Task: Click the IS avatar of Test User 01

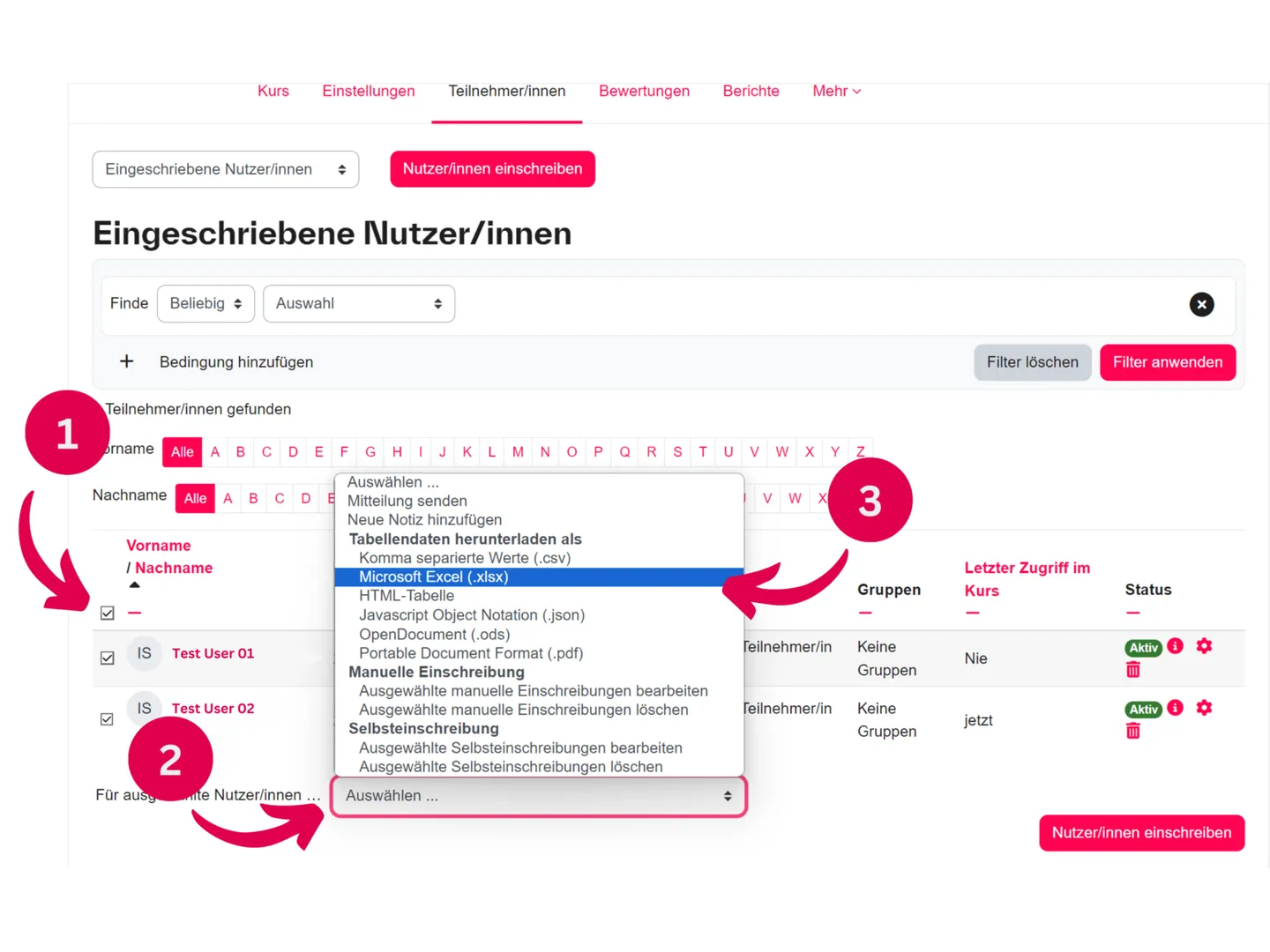Action: click(x=144, y=653)
